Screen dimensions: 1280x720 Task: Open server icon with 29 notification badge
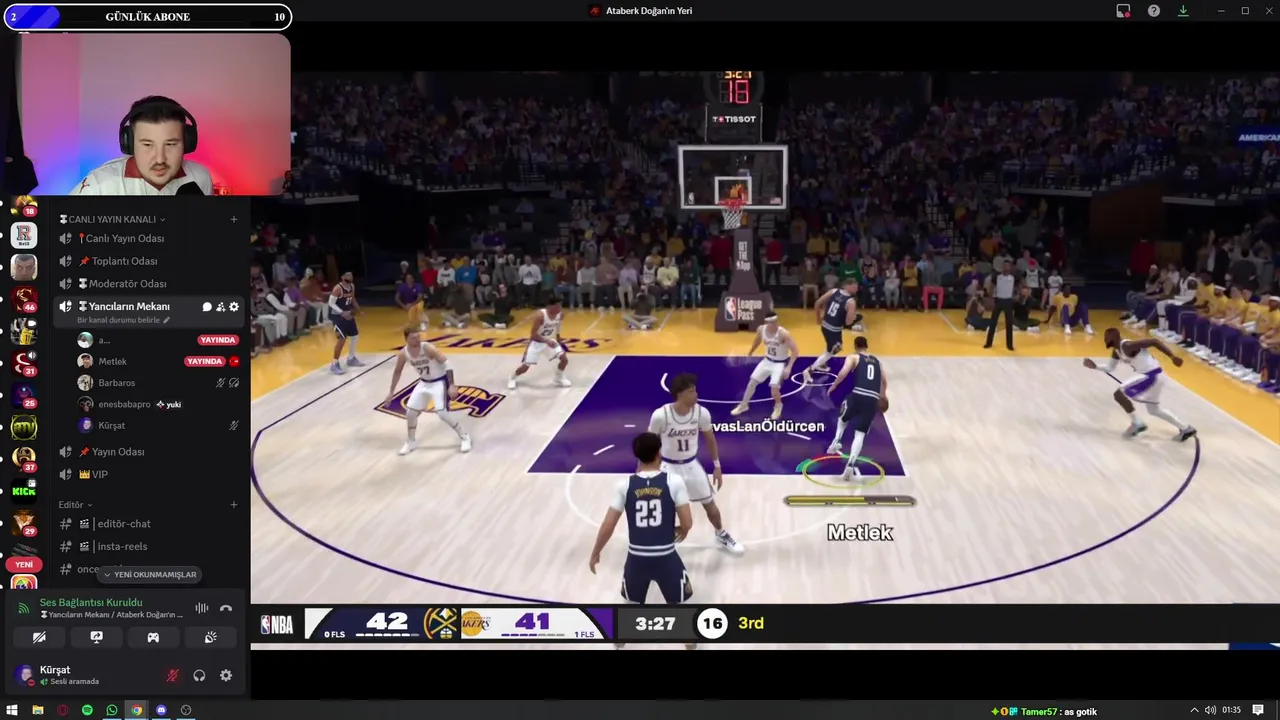pyautogui.click(x=24, y=522)
